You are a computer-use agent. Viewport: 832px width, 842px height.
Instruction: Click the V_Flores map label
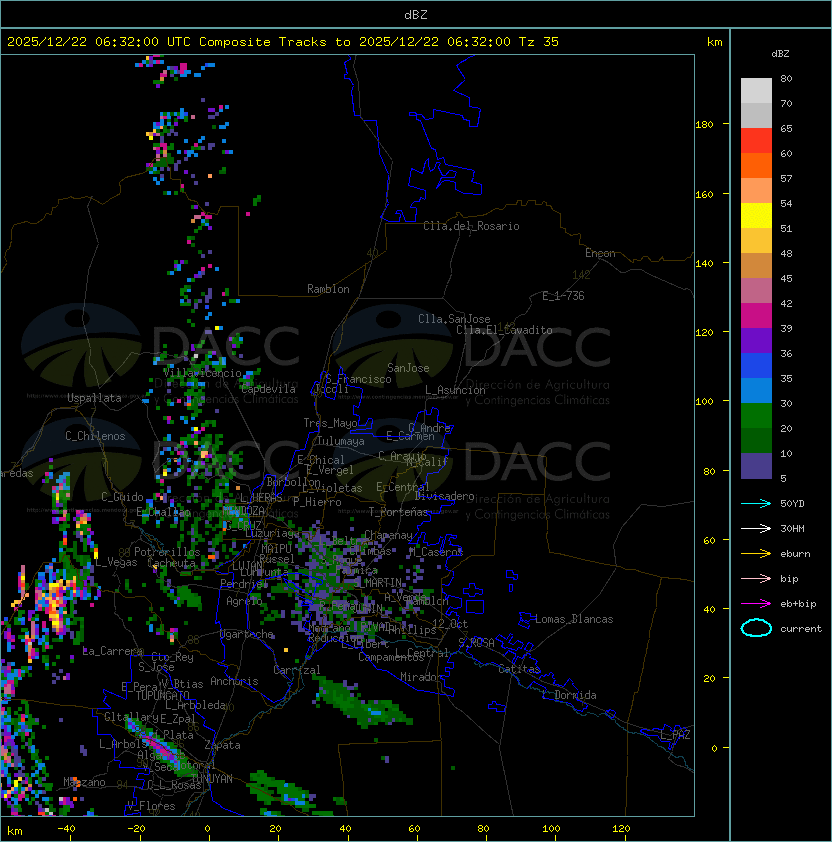(151, 806)
